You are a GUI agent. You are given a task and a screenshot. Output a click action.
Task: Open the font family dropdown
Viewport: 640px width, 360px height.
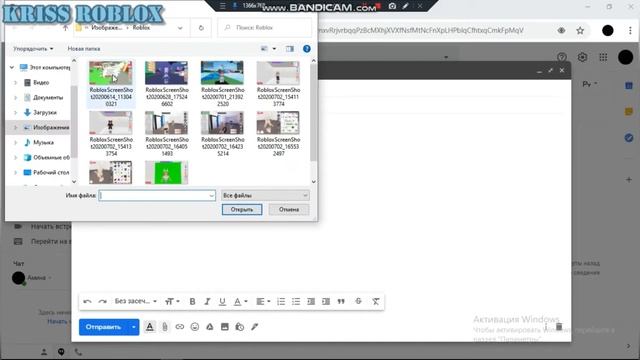[136, 301]
